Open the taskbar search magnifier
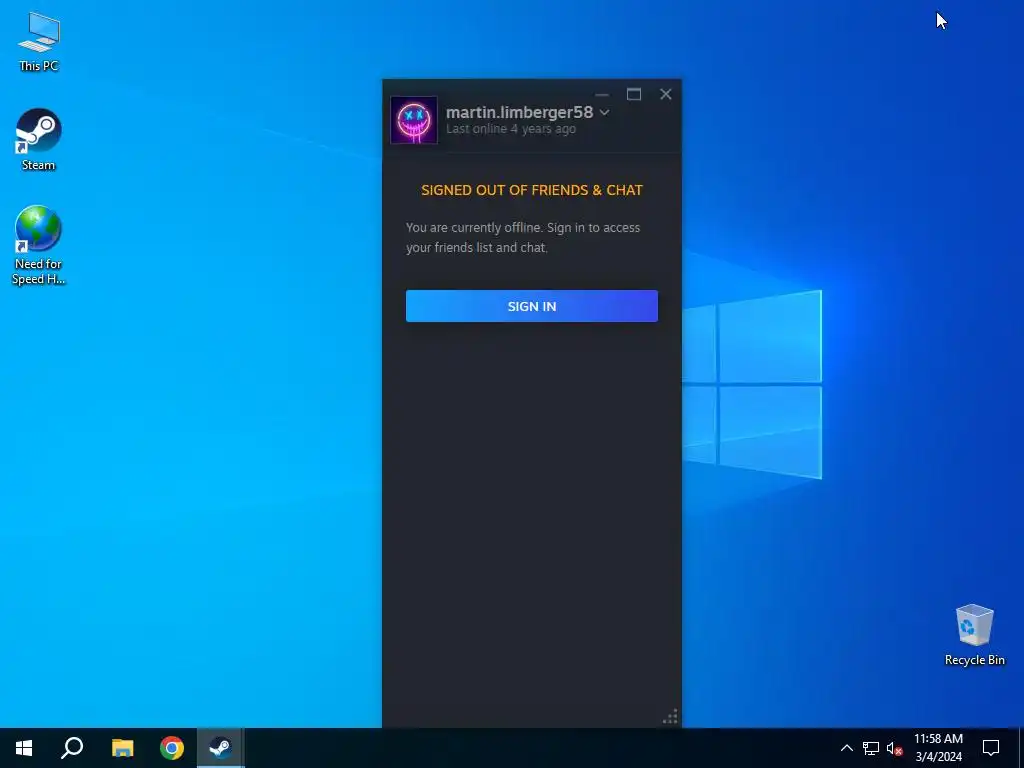Viewport: 1024px width, 768px height. tap(72, 748)
